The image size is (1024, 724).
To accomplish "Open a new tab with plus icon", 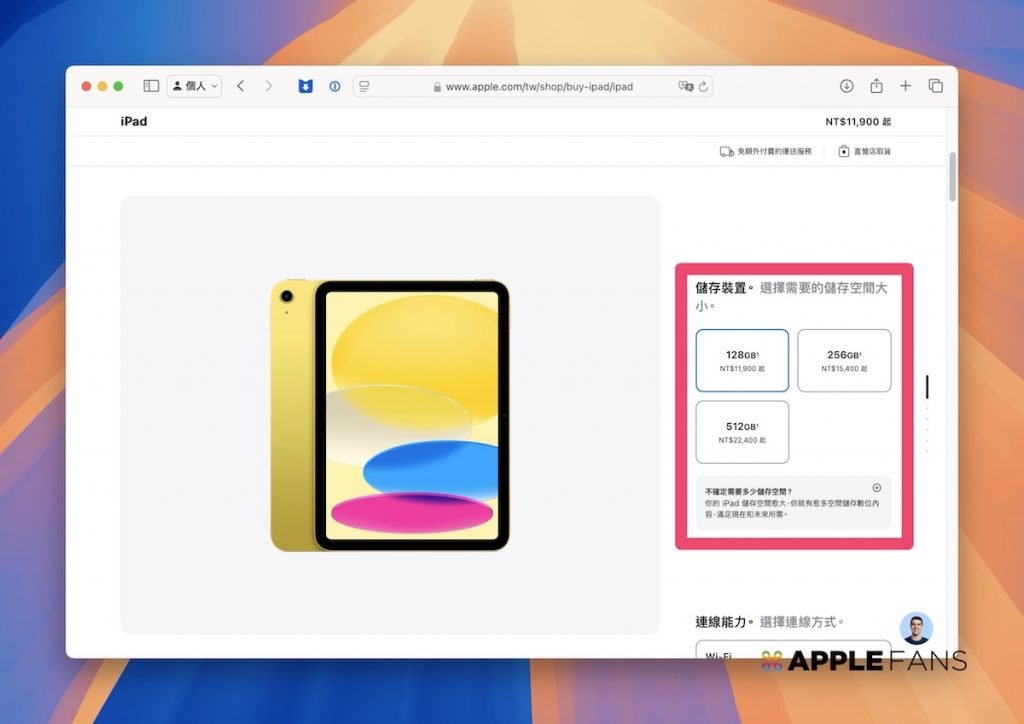I will [x=905, y=86].
